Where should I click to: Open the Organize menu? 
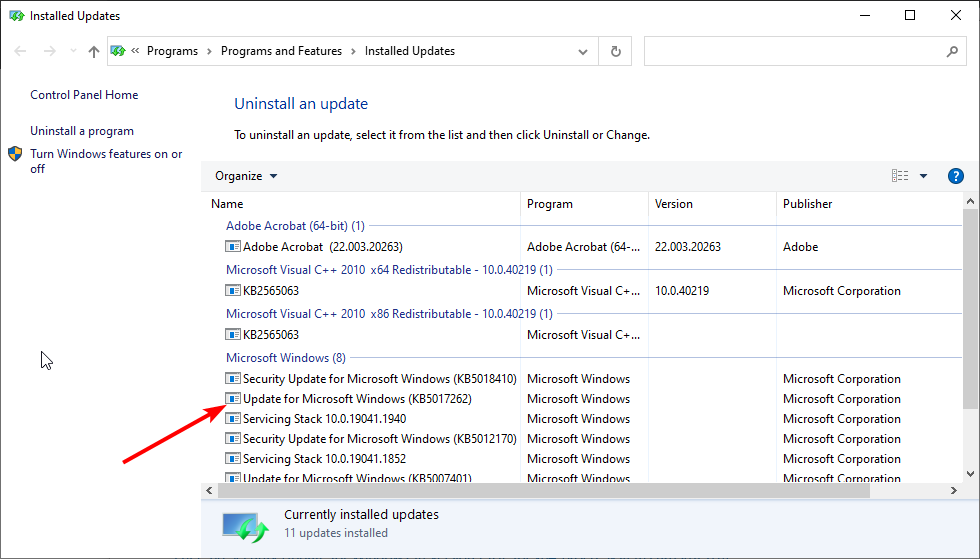click(246, 176)
